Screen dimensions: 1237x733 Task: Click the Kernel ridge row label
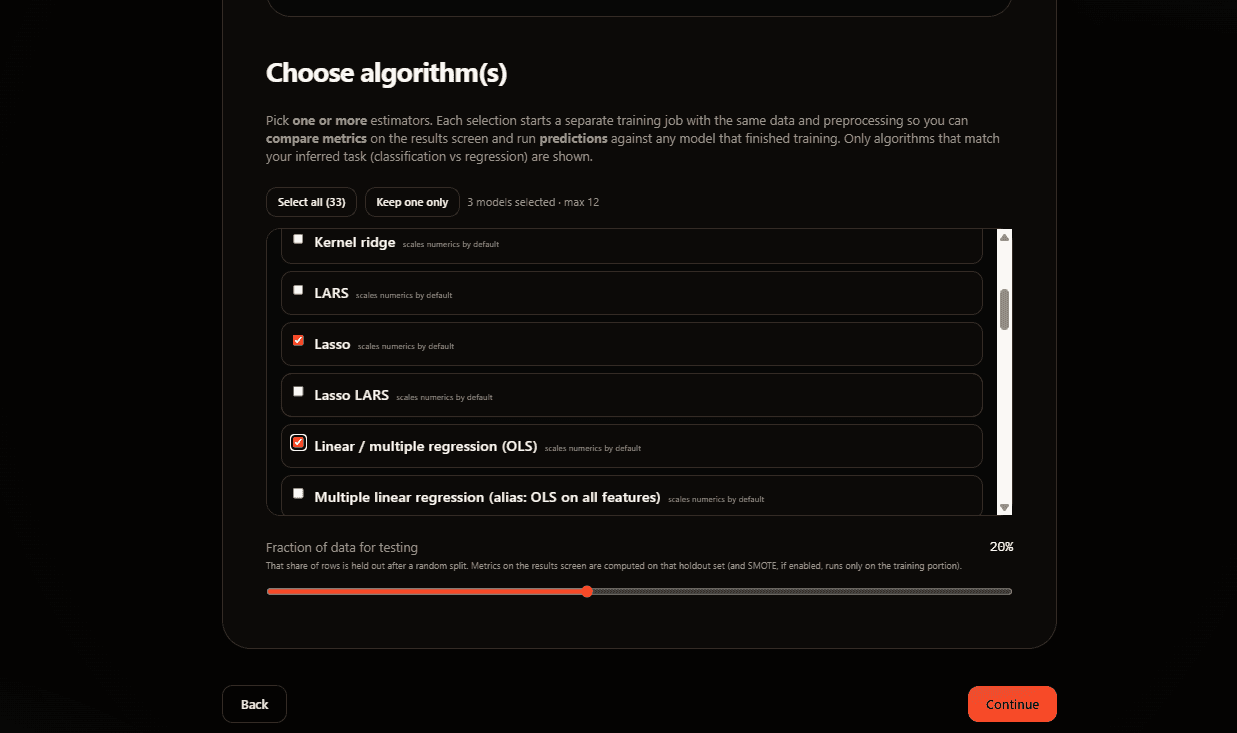[x=355, y=243]
